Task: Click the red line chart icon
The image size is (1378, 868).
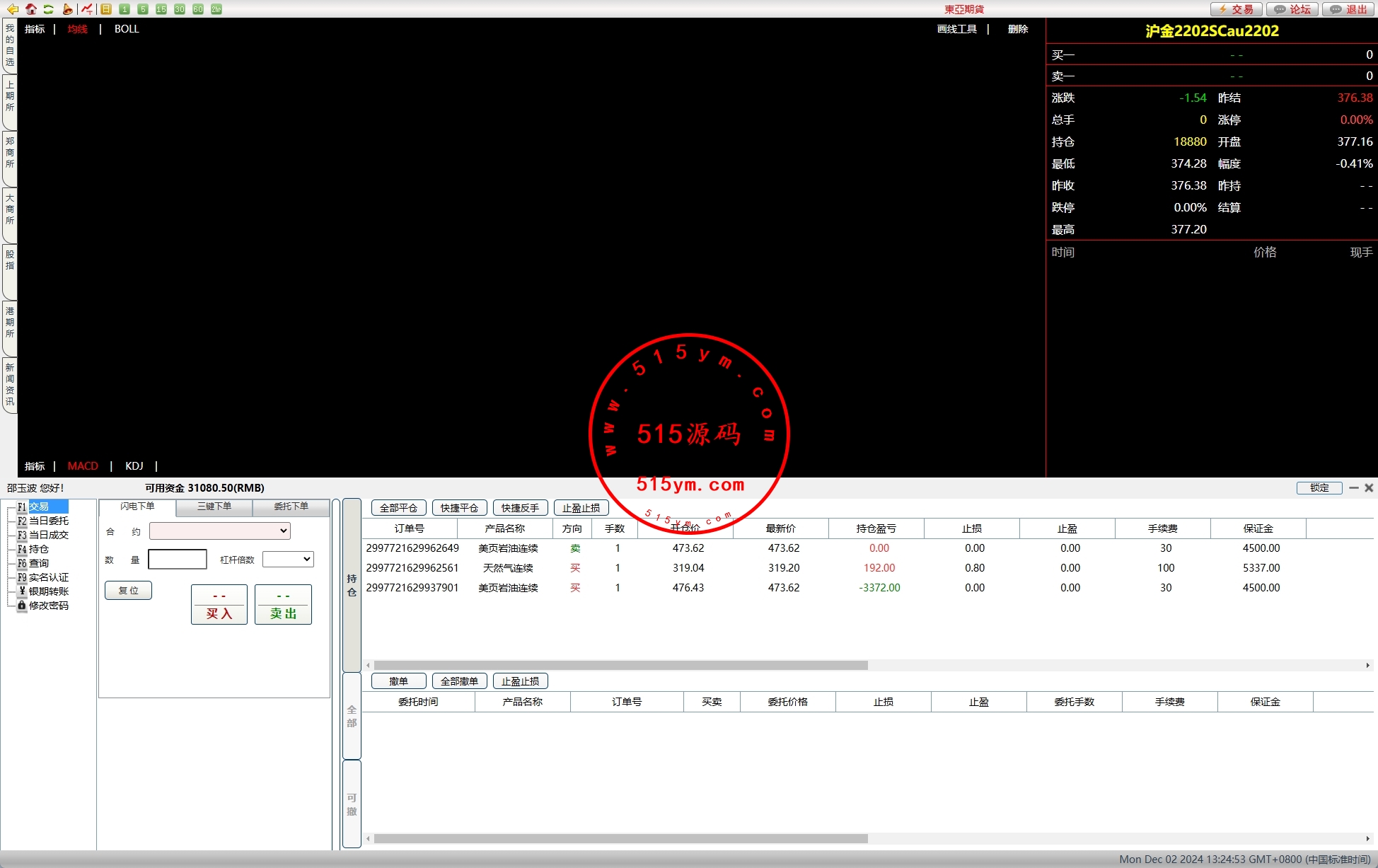Action: pos(86,9)
